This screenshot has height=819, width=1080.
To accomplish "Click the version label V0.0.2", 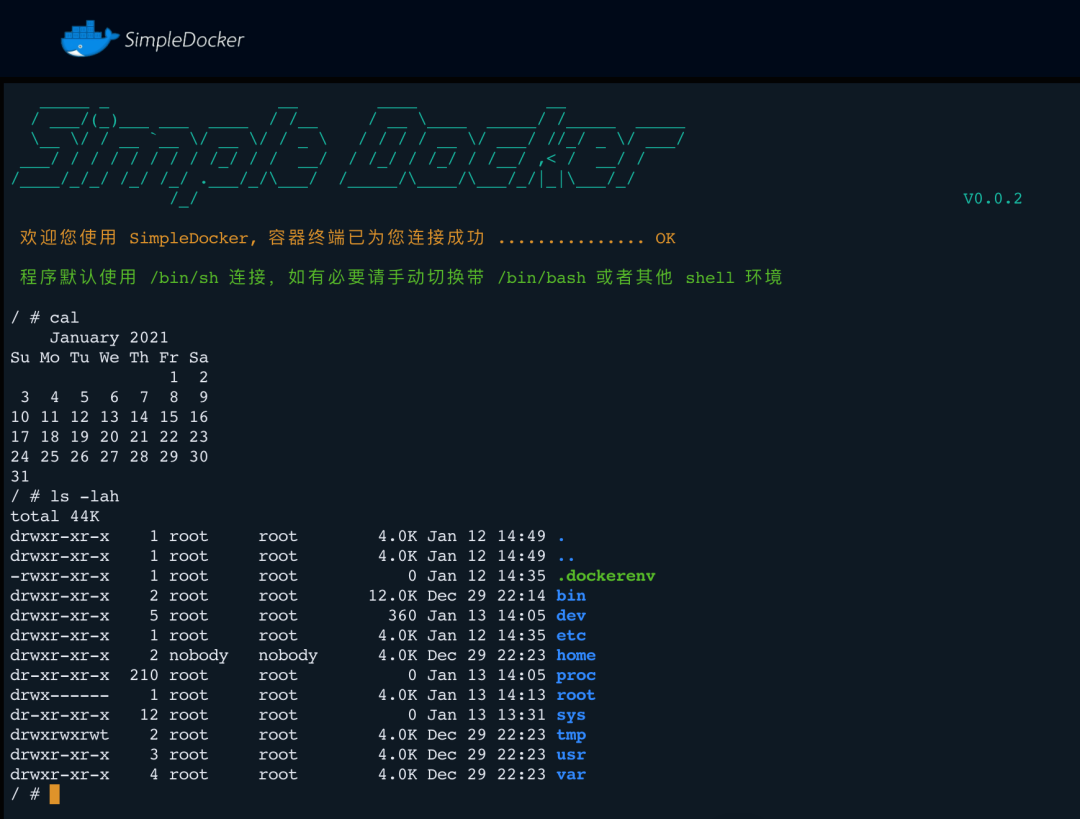I will [992, 199].
